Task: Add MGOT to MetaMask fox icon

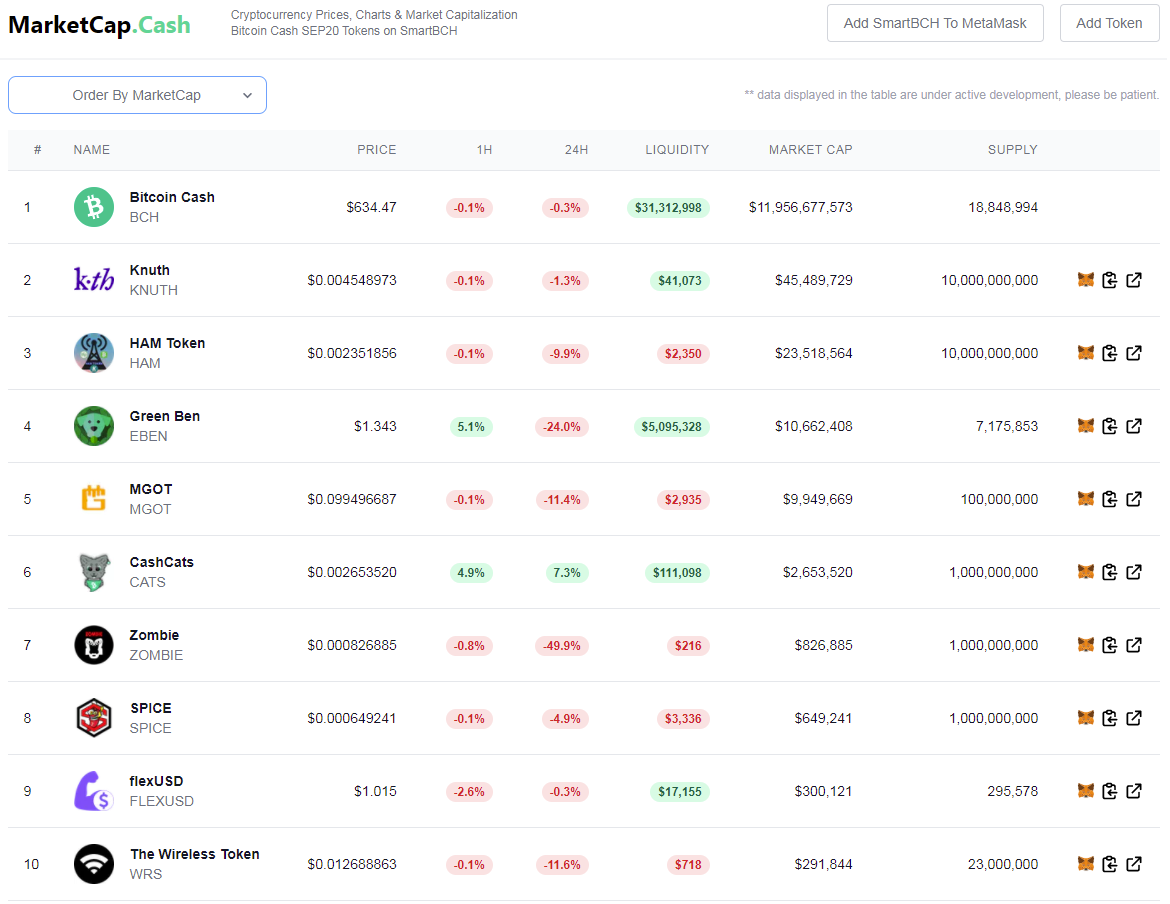Action: click(x=1086, y=500)
